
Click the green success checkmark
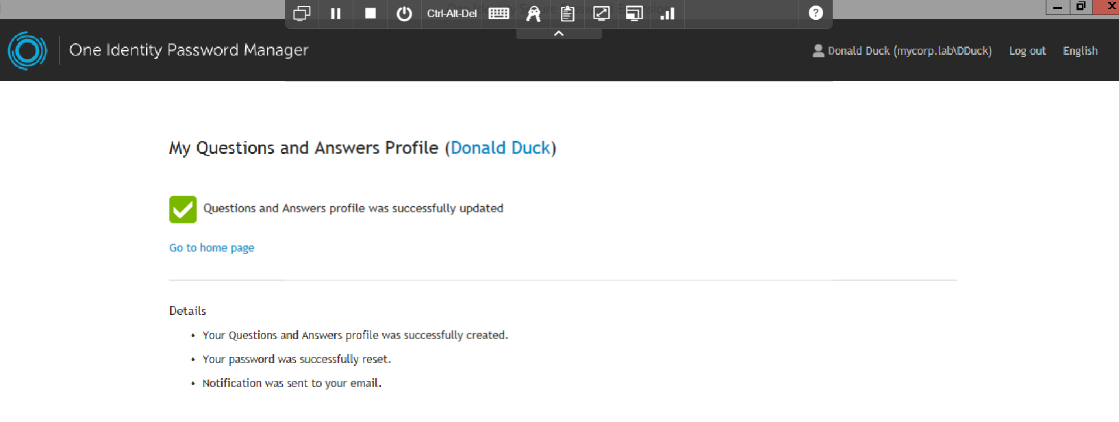(x=183, y=209)
